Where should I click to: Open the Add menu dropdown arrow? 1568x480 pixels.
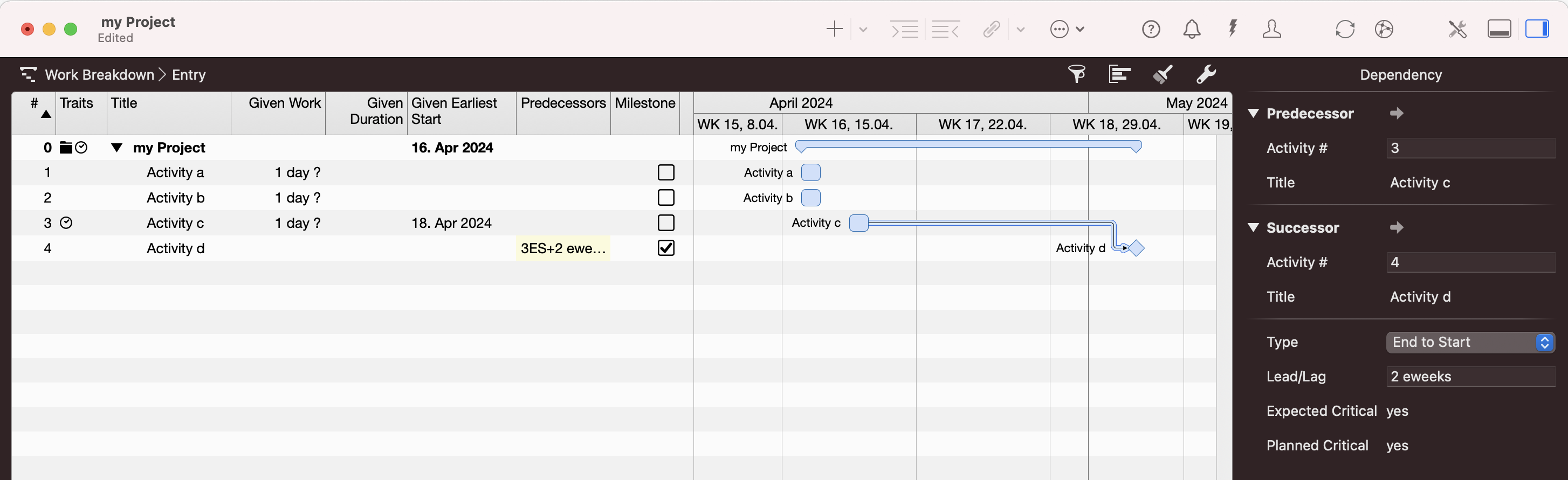coord(863,29)
